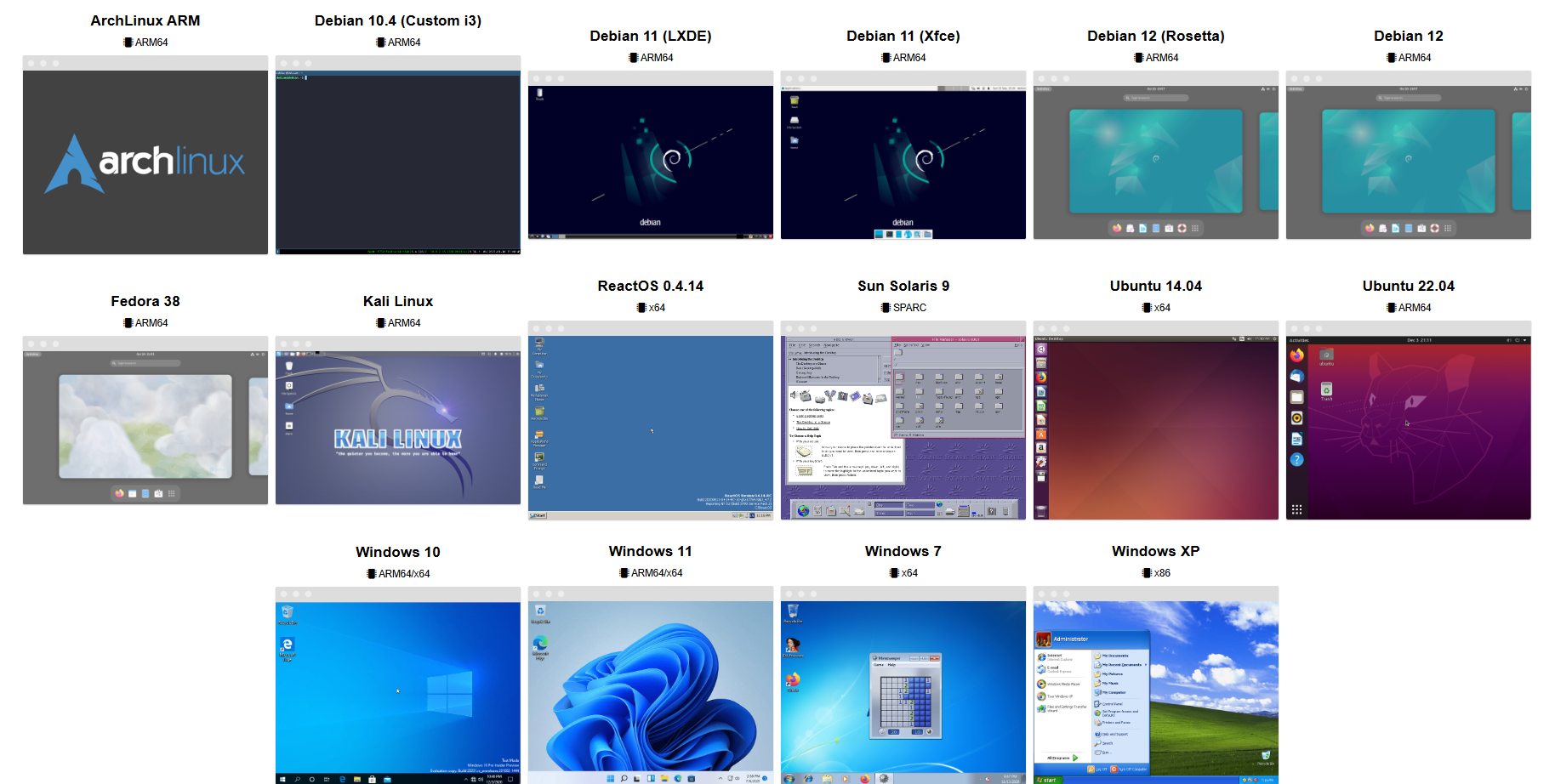Click the Ubuntu 22.04 title
This screenshot has width=1555, height=784.
pos(1409,286)
